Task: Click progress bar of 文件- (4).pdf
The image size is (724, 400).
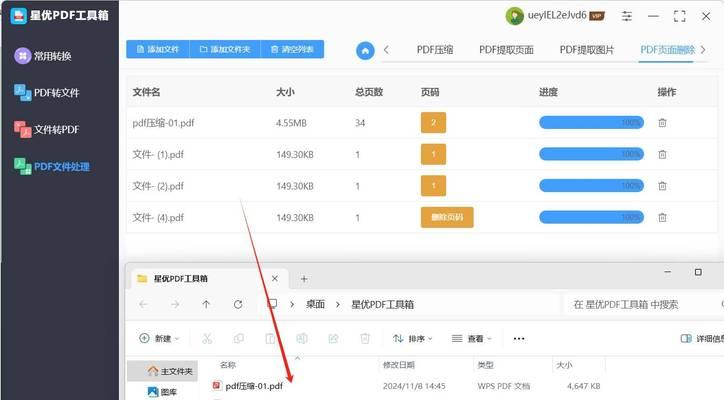Action: (591, 217)
